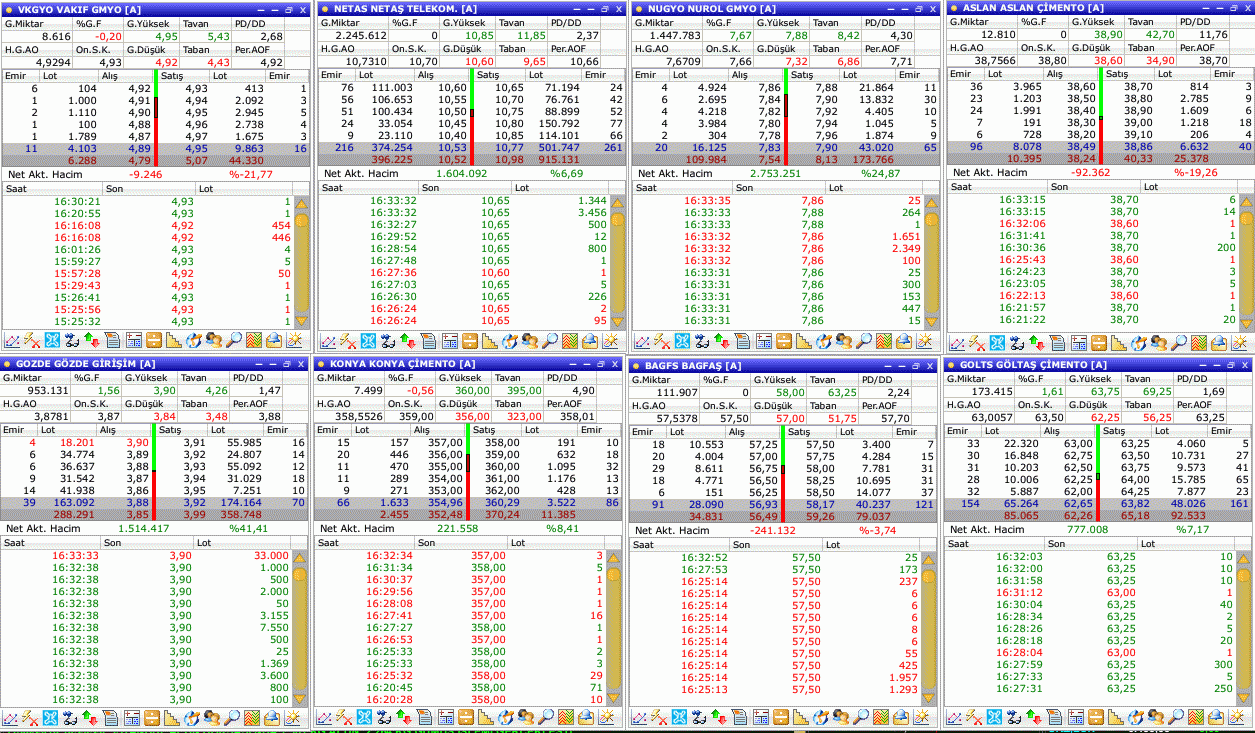1255x733 pixels.
Task: Click star chart icon in NUGYO toolbar
Action: (x=923, y=341)
